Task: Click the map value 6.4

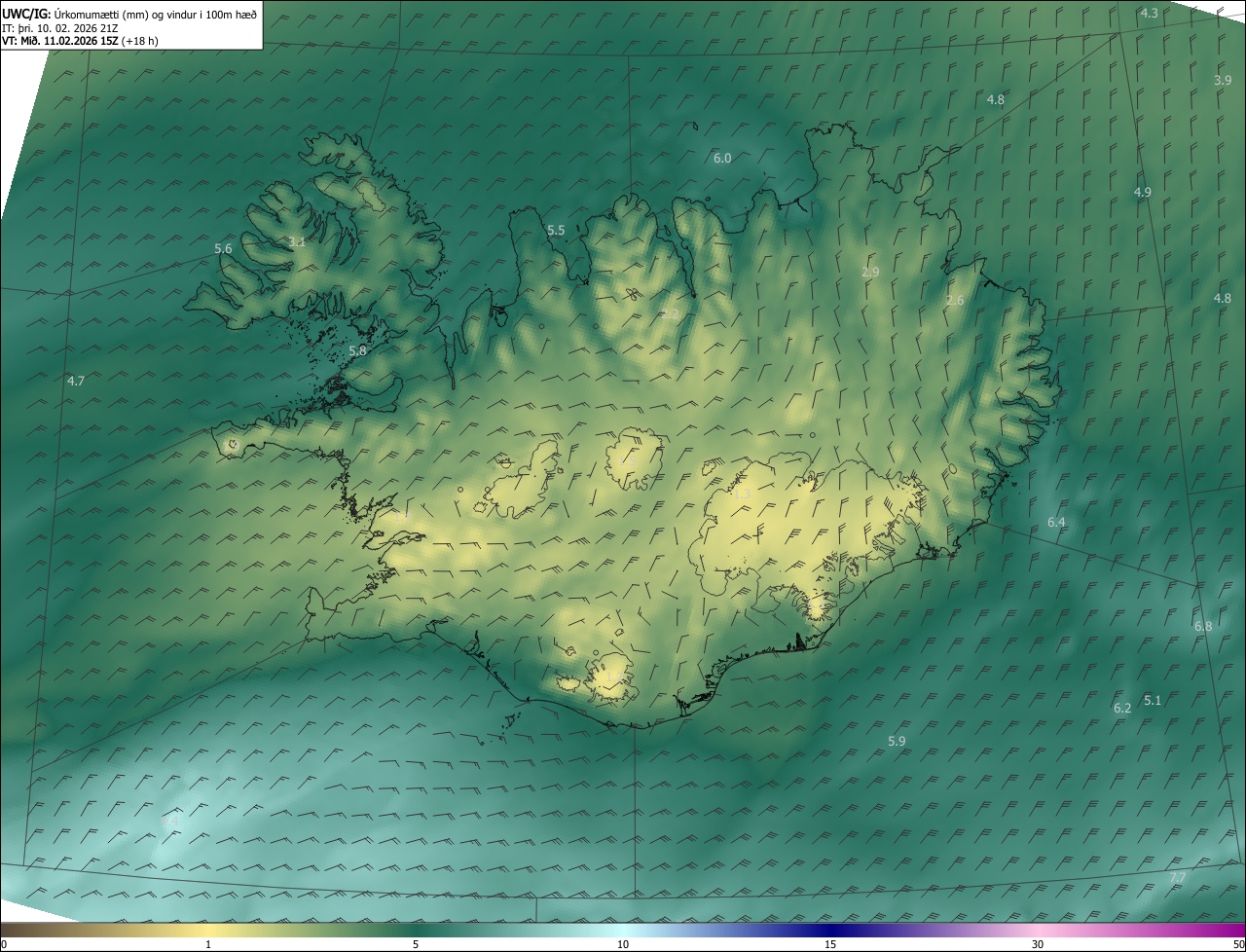Action: click(1056, 523)
